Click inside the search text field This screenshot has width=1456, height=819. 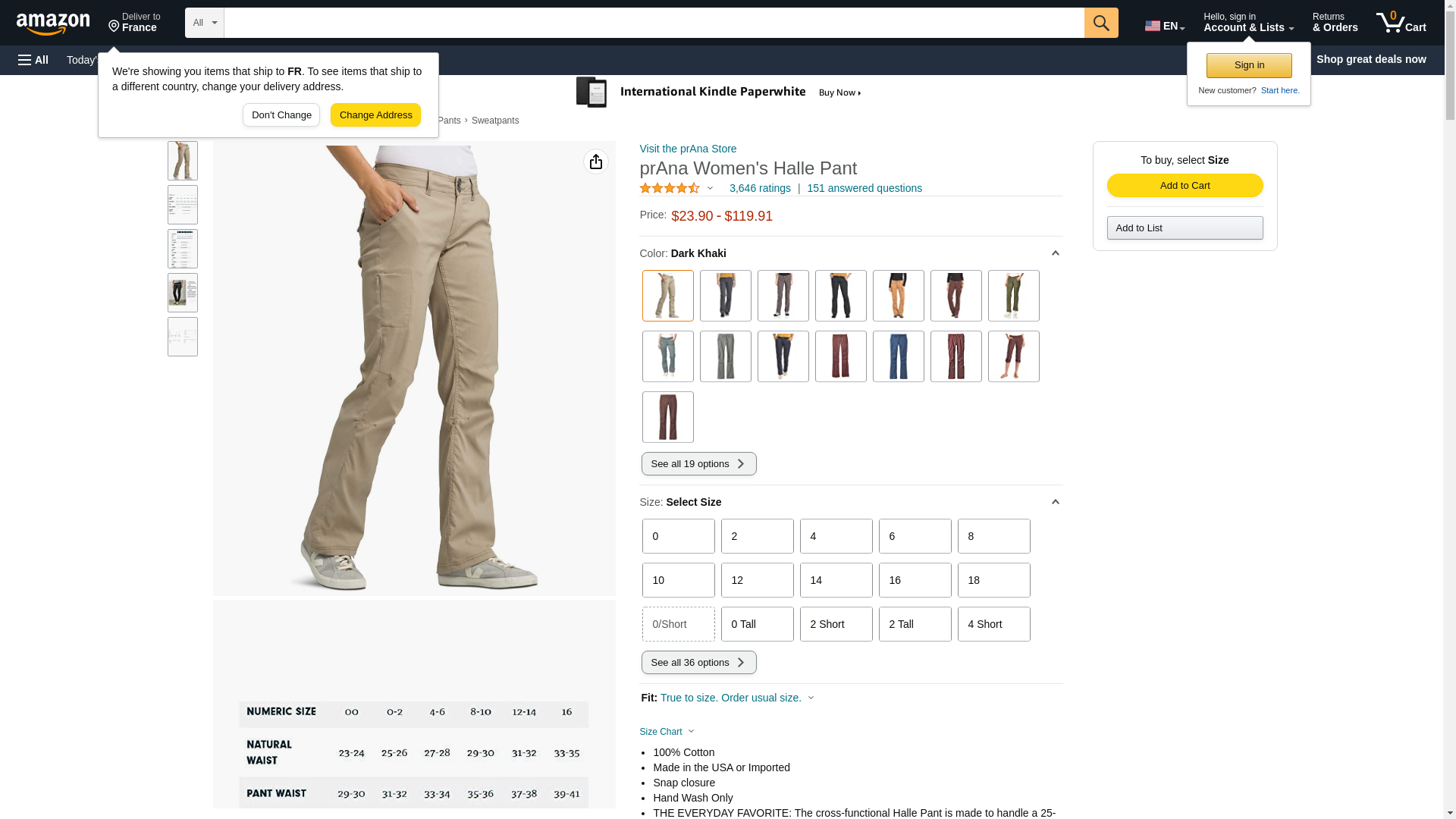654,23
